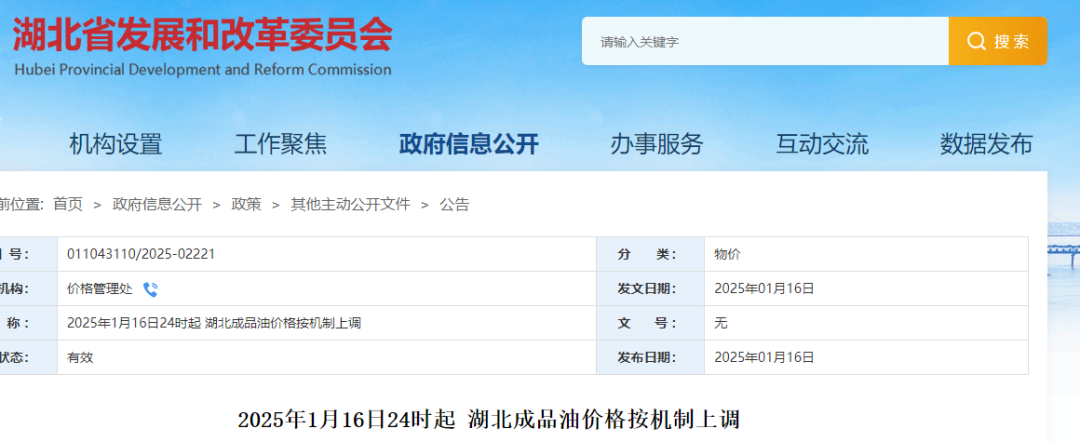Click 政府信息公开 breadcrumb link
The width and height of the screenshot is (1080, 442).
click(157, 204)
